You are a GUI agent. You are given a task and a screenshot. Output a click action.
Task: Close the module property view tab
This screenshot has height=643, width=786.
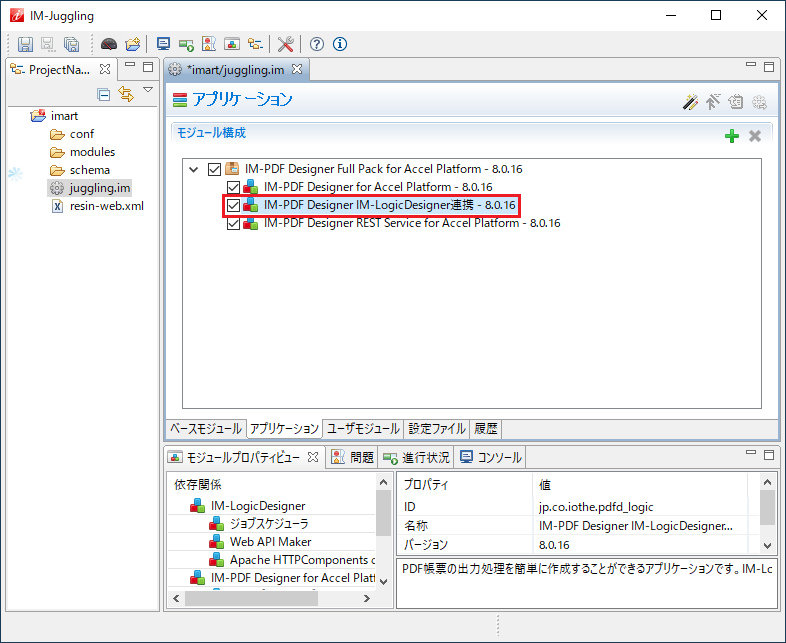(313, 457)
